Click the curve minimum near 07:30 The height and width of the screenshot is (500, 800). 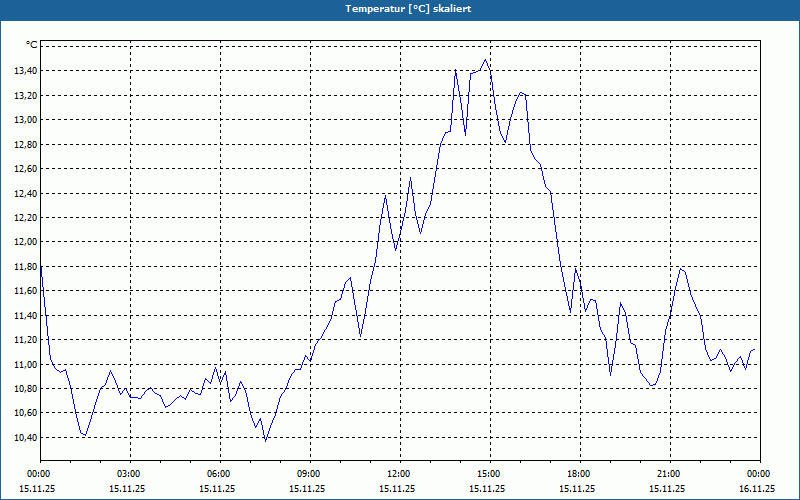point(265,441)
